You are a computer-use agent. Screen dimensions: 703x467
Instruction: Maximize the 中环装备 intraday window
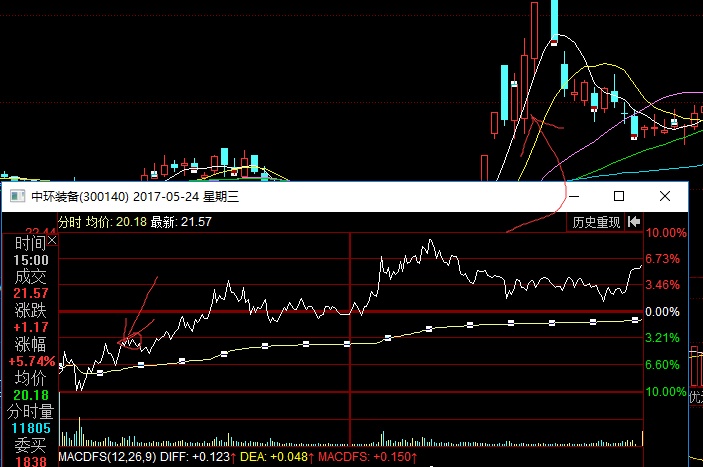tap(619, 196)
